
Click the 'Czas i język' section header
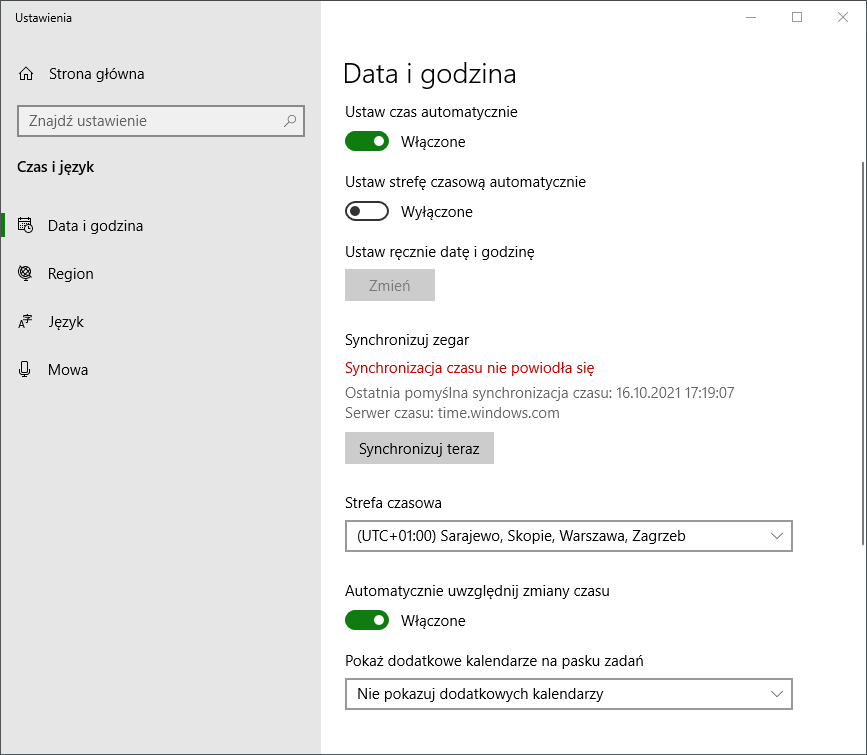pos(55,167)
